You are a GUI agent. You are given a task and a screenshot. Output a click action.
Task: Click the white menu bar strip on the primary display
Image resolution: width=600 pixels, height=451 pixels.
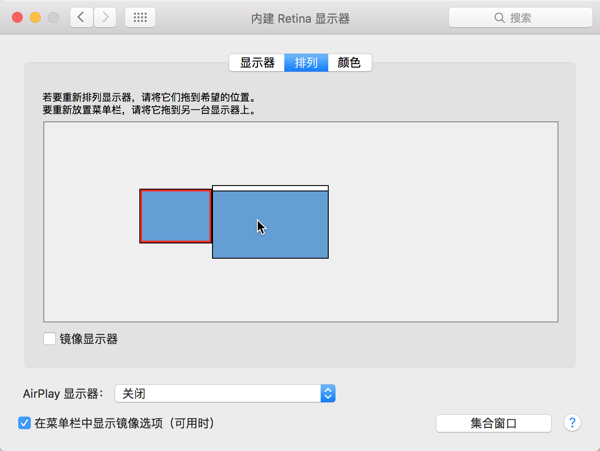click(270, 188)
